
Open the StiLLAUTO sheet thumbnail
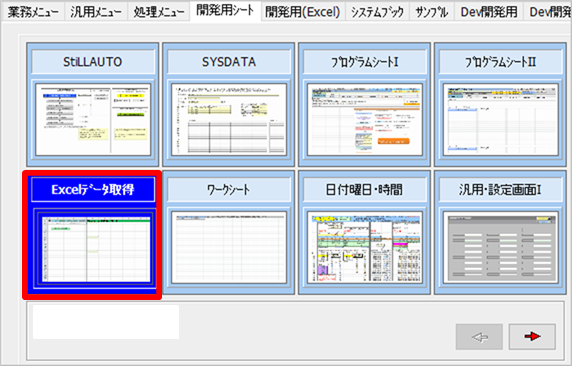(93, 120)
